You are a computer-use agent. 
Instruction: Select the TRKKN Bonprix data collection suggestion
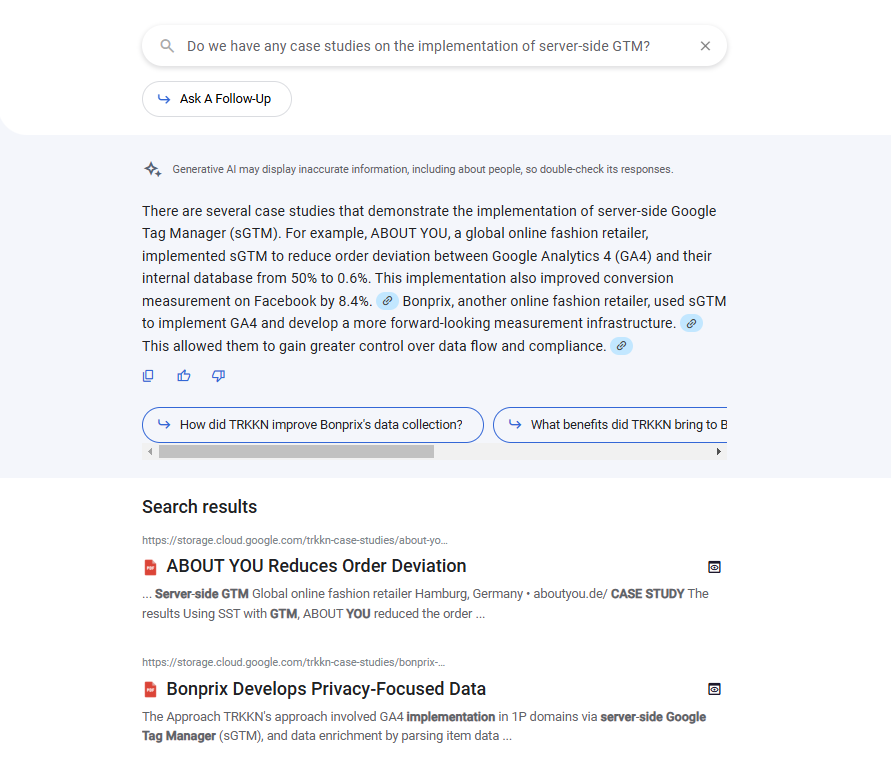tap(312, 424)
